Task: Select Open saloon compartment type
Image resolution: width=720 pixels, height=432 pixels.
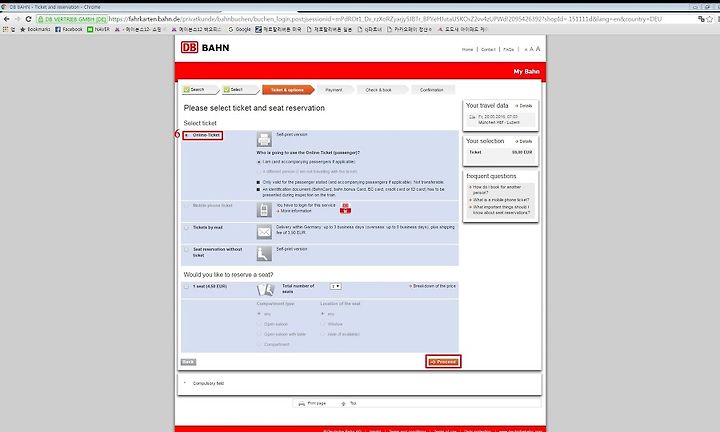Action: [x=259, y=324]
